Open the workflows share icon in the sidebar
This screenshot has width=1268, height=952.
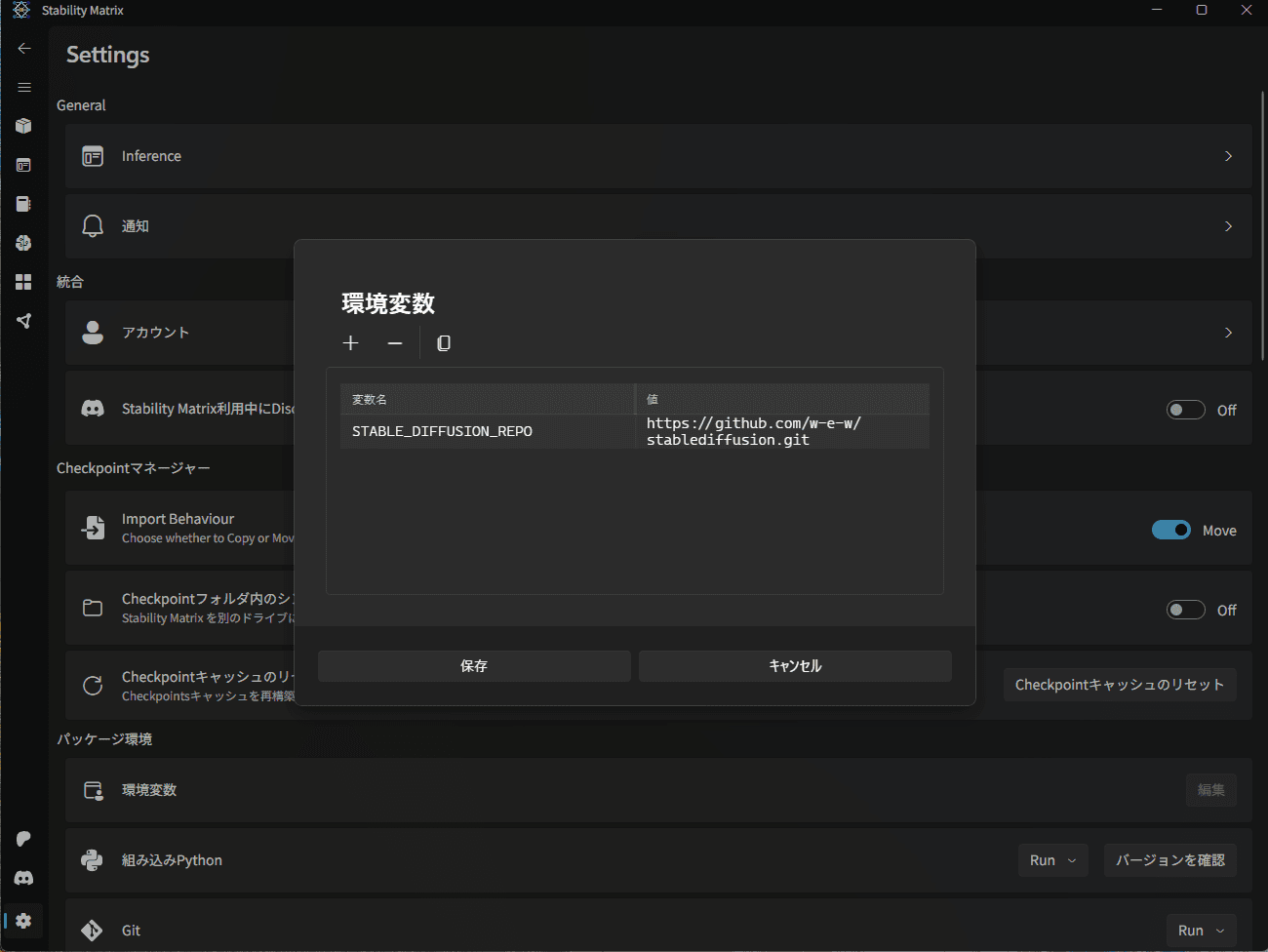24,321
